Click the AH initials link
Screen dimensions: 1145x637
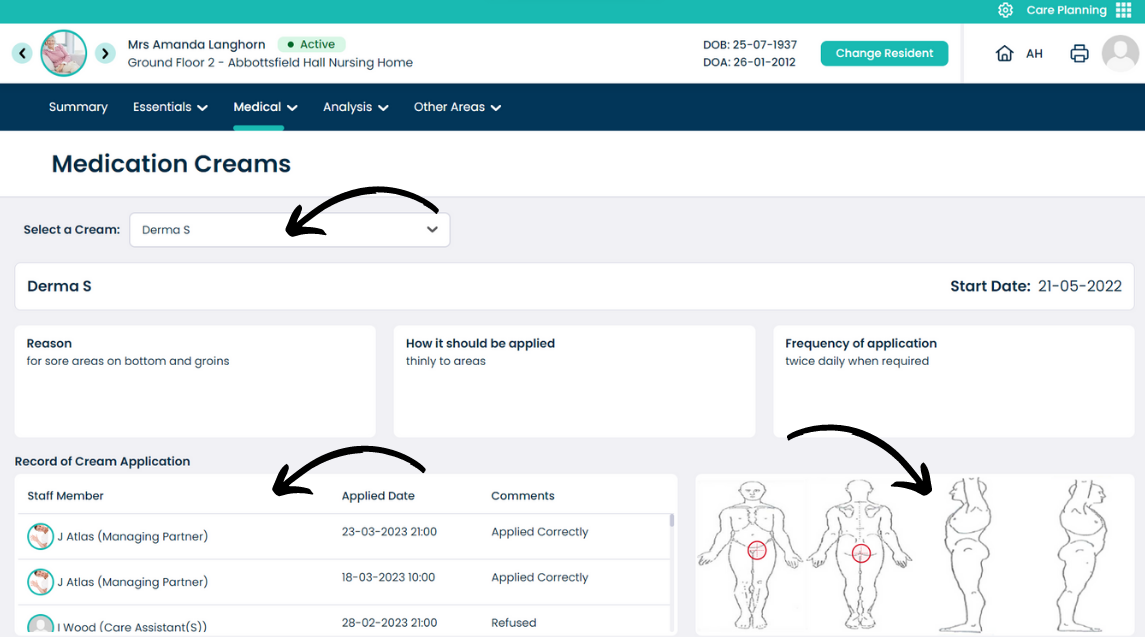(x=1034, y=53)
